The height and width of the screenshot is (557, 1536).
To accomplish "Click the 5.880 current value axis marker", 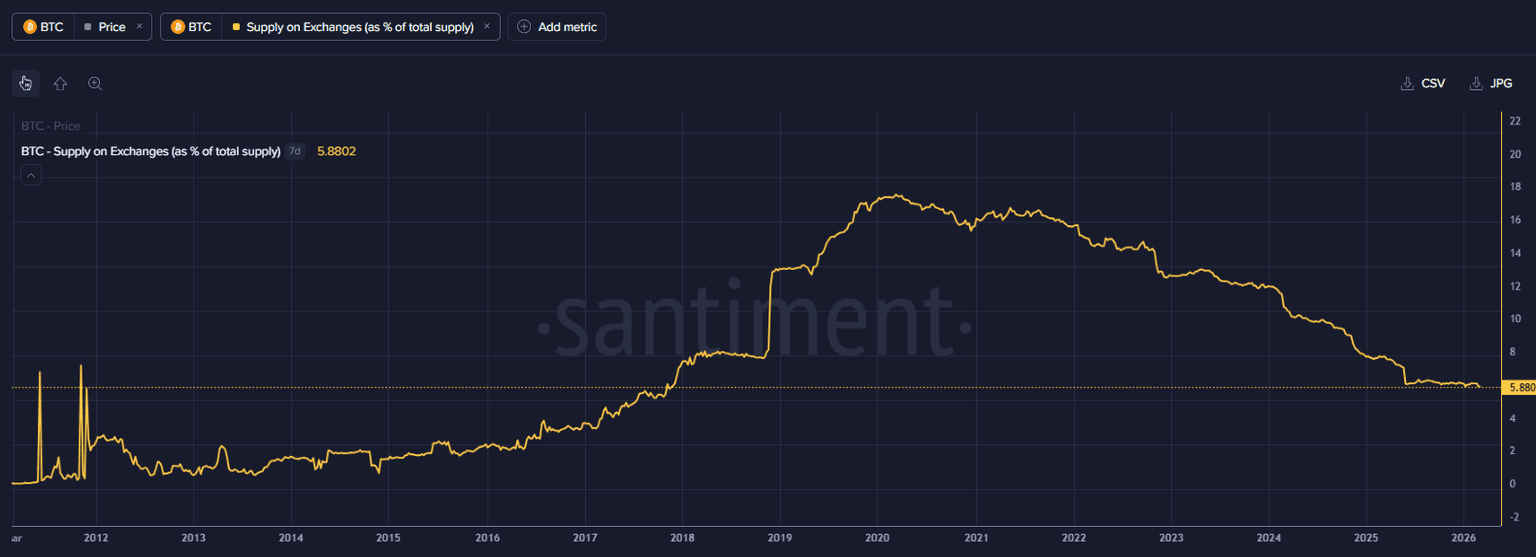I will (x=1520, y=387).
